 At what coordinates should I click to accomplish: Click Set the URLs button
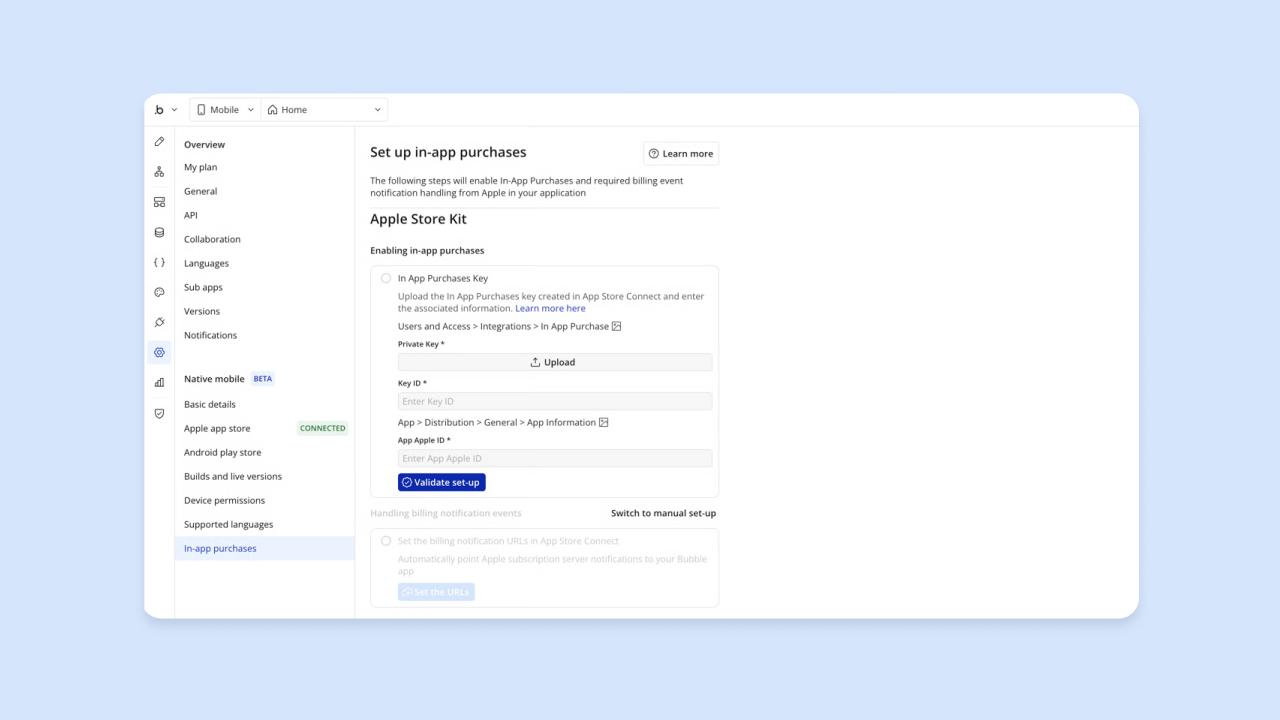[436, 592]
